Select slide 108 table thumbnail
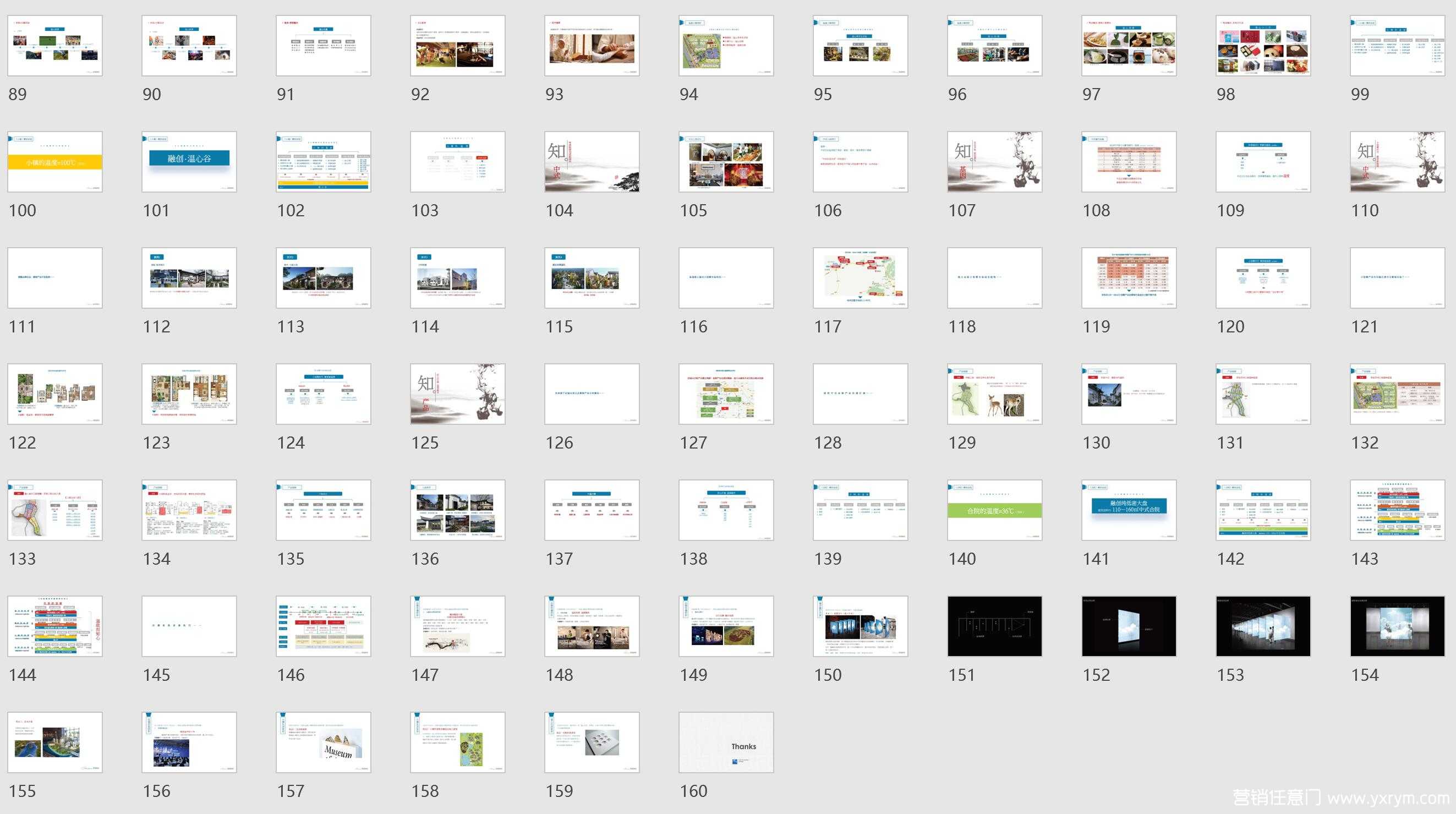The image size is (1456, 814). pos(1129,162)
